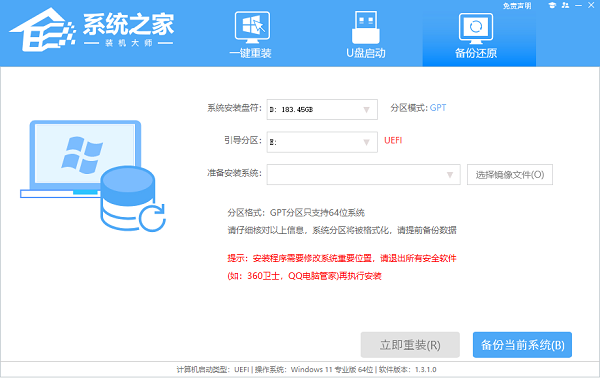Click the red UEFI label
This screenshot has width=600, height=378.
393,140
